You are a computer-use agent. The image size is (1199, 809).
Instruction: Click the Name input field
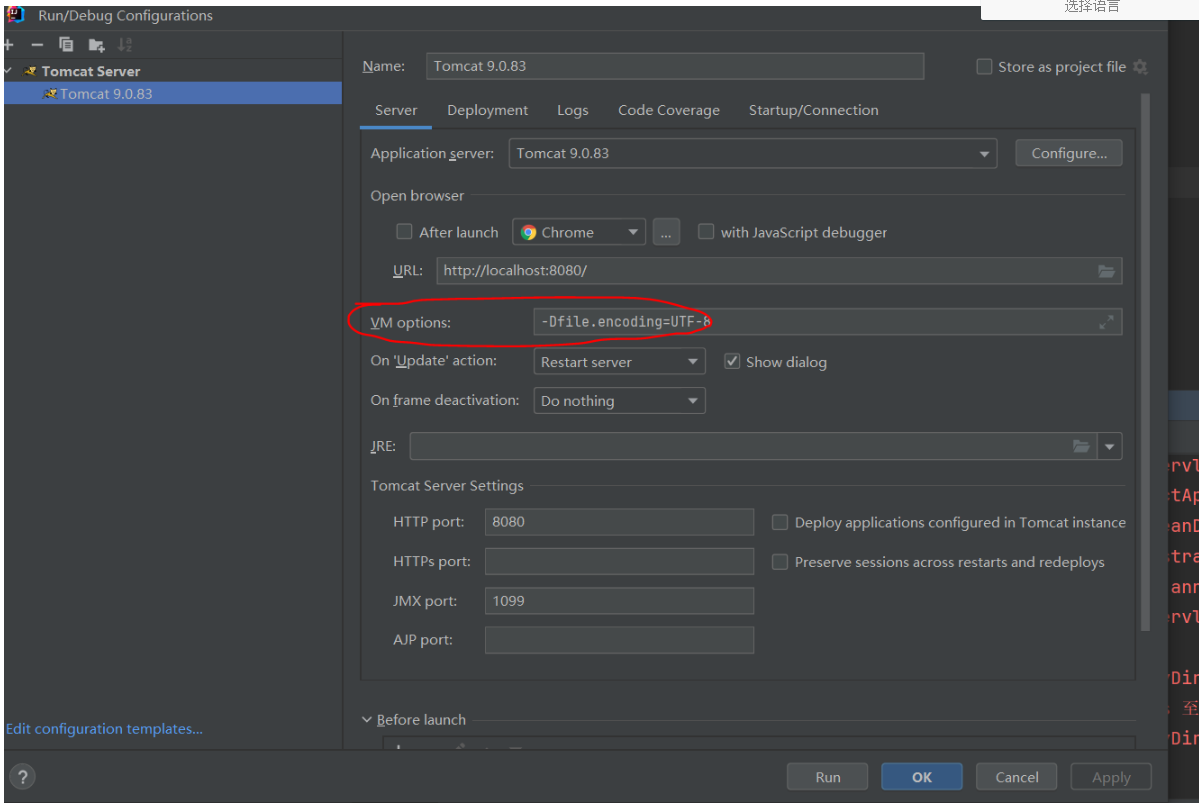[674, 67]
